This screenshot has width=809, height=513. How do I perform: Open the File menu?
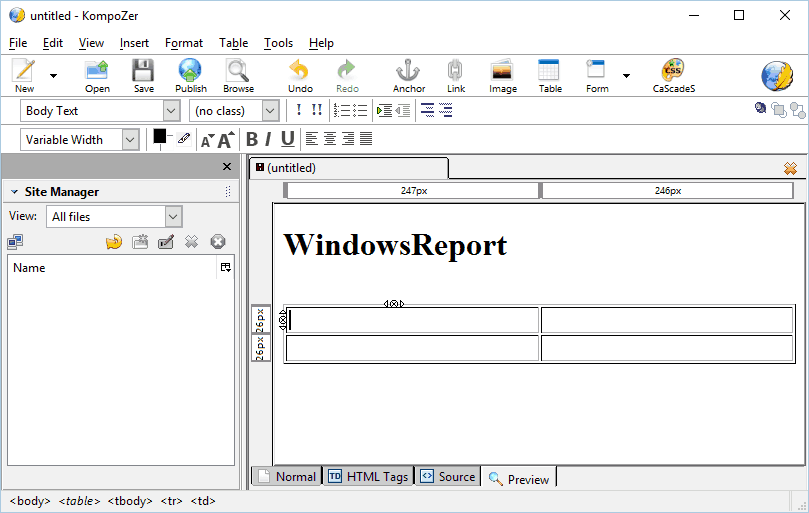pyautogui.click(x=18, y=43)
